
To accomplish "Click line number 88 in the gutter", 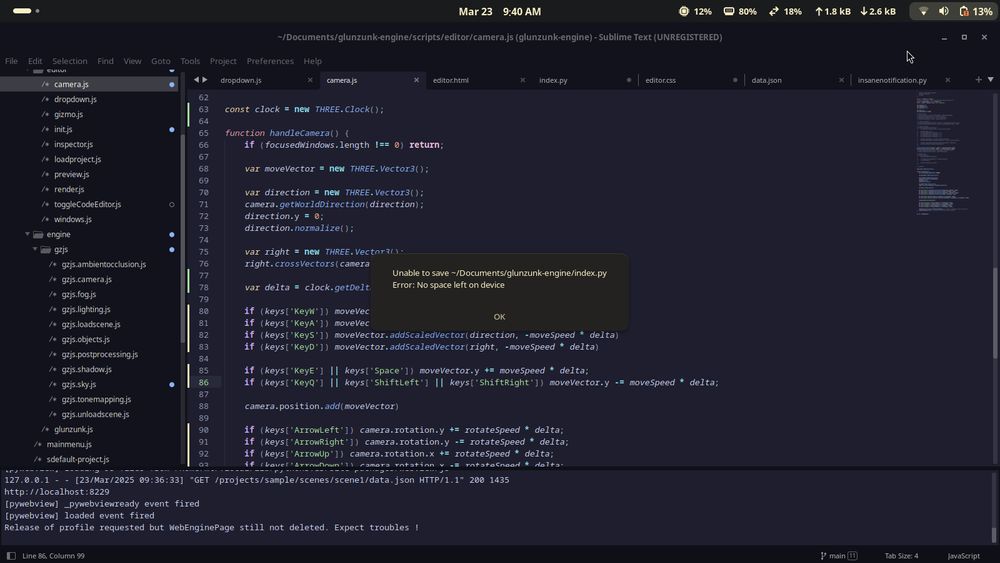I will pyautogui.click(x=203, y=406).
